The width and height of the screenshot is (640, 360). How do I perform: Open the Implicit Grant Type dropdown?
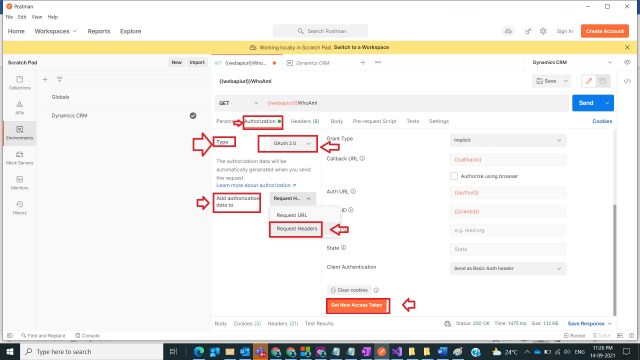pyautogui.click(x=508, y=140)
